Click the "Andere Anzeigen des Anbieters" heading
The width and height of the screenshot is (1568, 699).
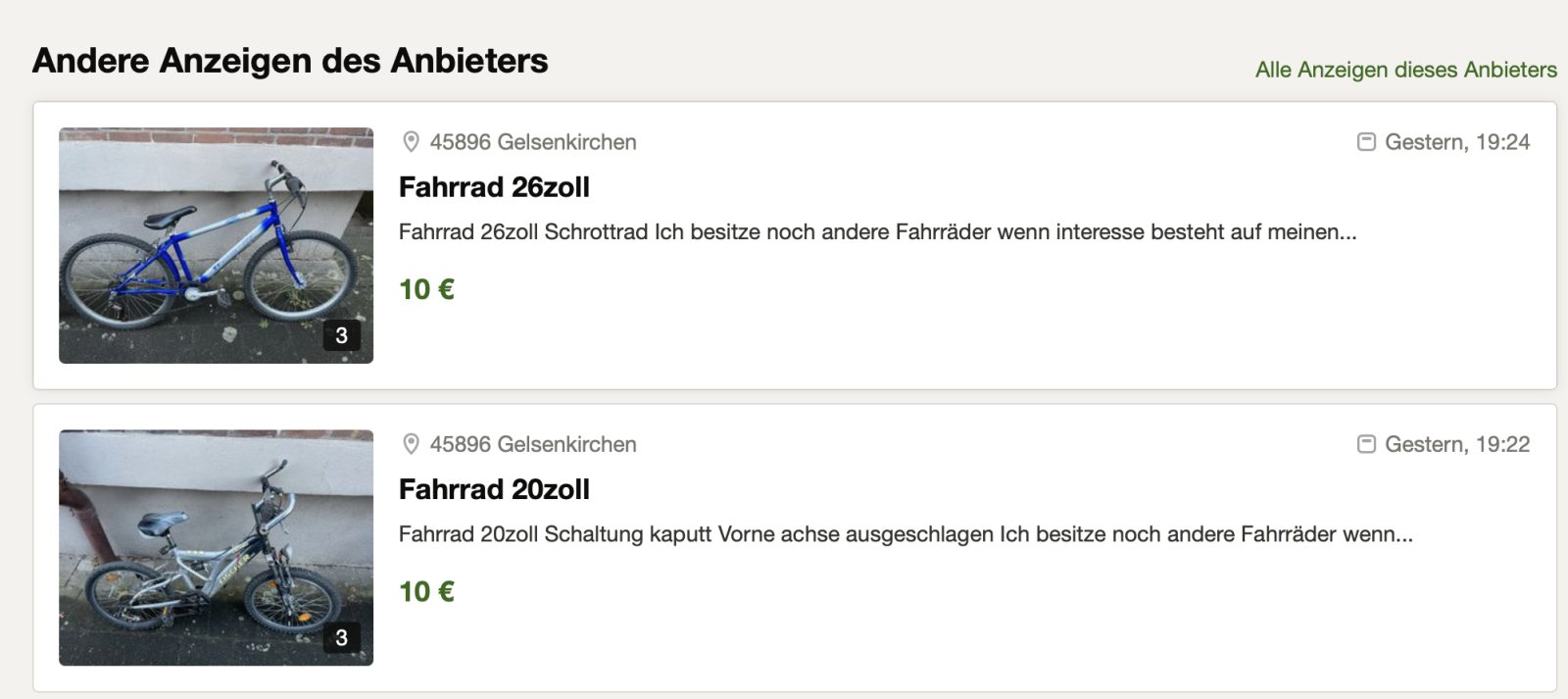click(x=290, y=61)
